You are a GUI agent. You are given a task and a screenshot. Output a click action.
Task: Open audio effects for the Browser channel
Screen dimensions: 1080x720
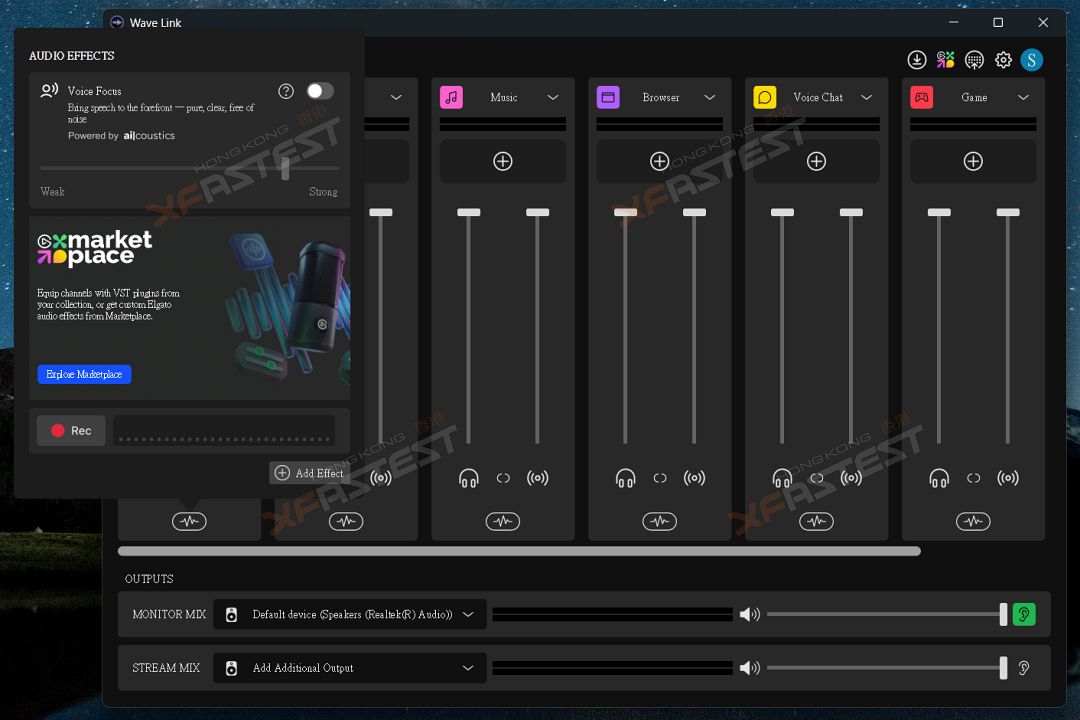click(x=659, y=522)
